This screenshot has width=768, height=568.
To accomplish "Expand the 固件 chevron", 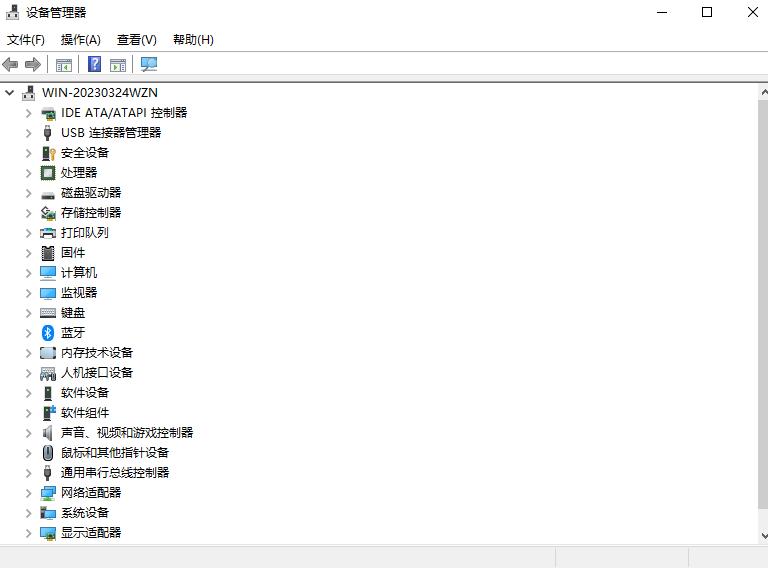I will (x=28, y=253).
